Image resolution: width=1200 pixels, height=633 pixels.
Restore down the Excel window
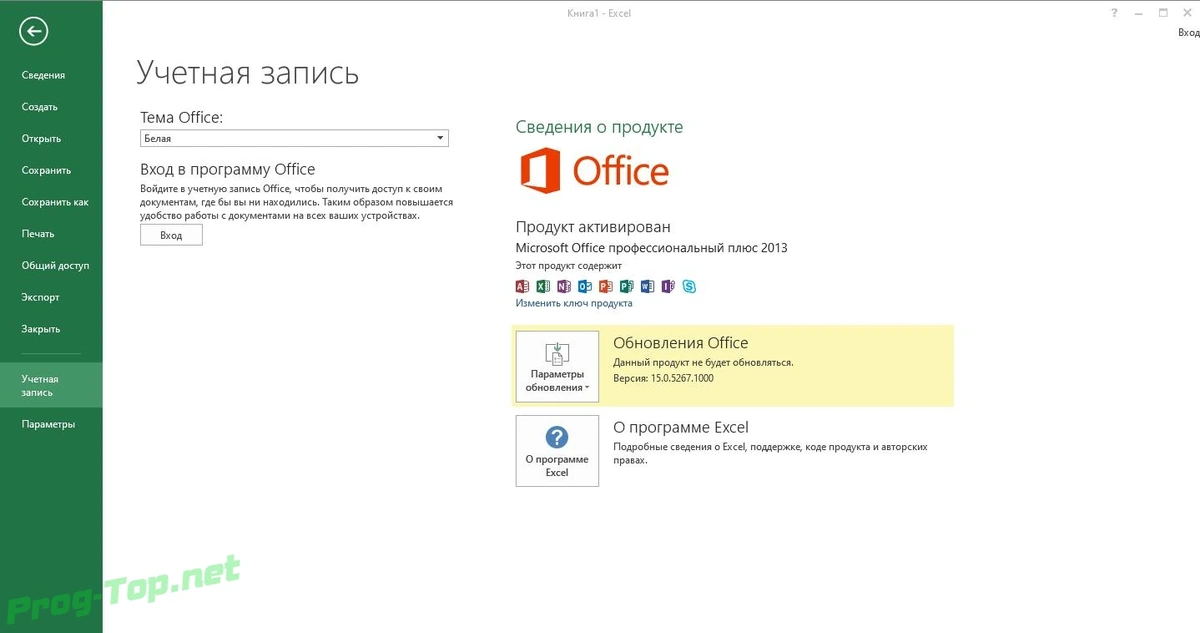1163,13
